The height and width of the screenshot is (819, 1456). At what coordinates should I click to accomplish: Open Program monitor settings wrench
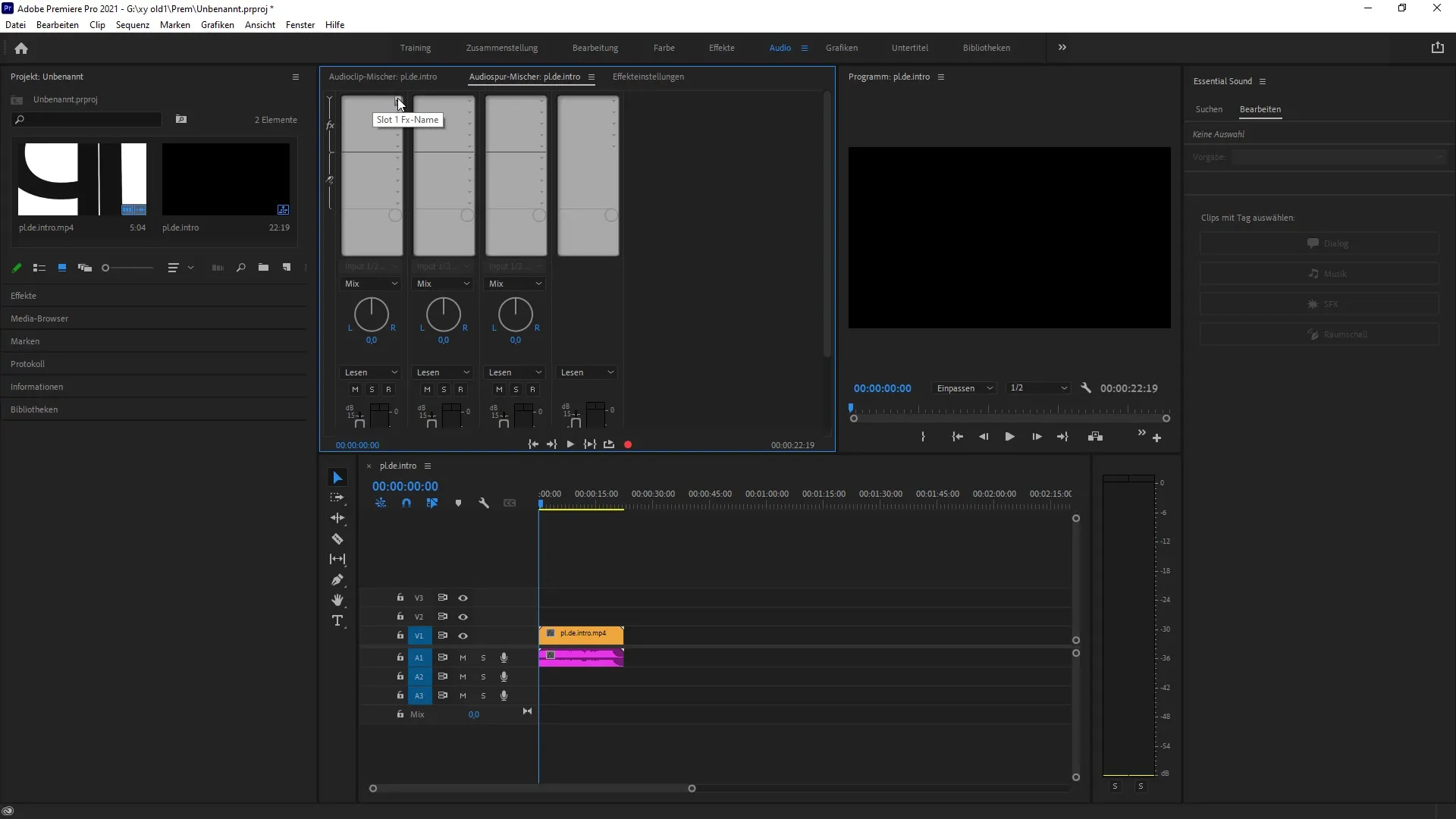(x=1085, y=388)
